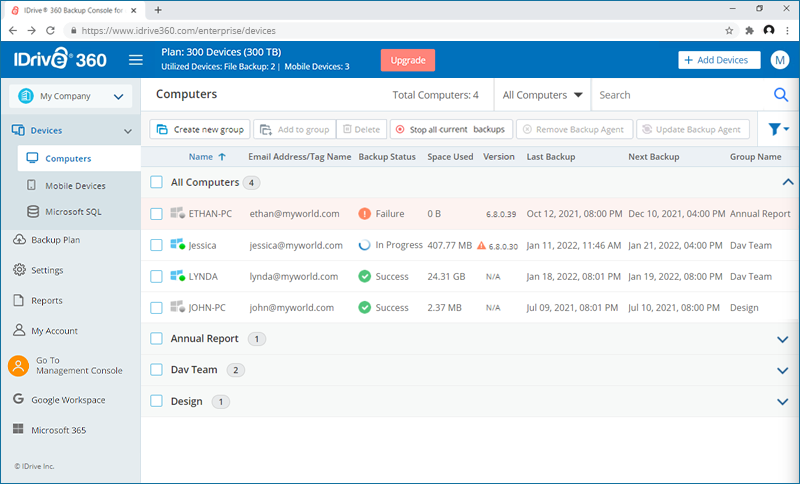The height and width of the screenshot is (484, 800).
Task: Click in the Search field
Action: point(681,95)
